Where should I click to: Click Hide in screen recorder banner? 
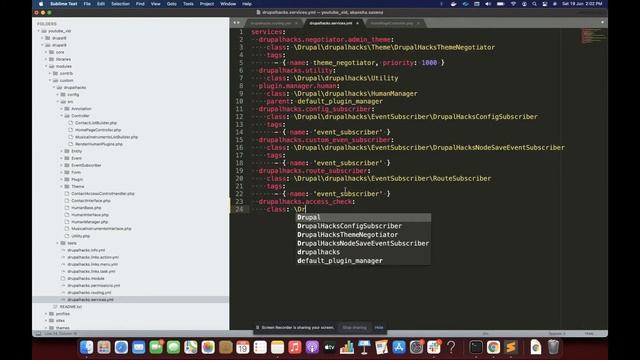click(379, 327)
